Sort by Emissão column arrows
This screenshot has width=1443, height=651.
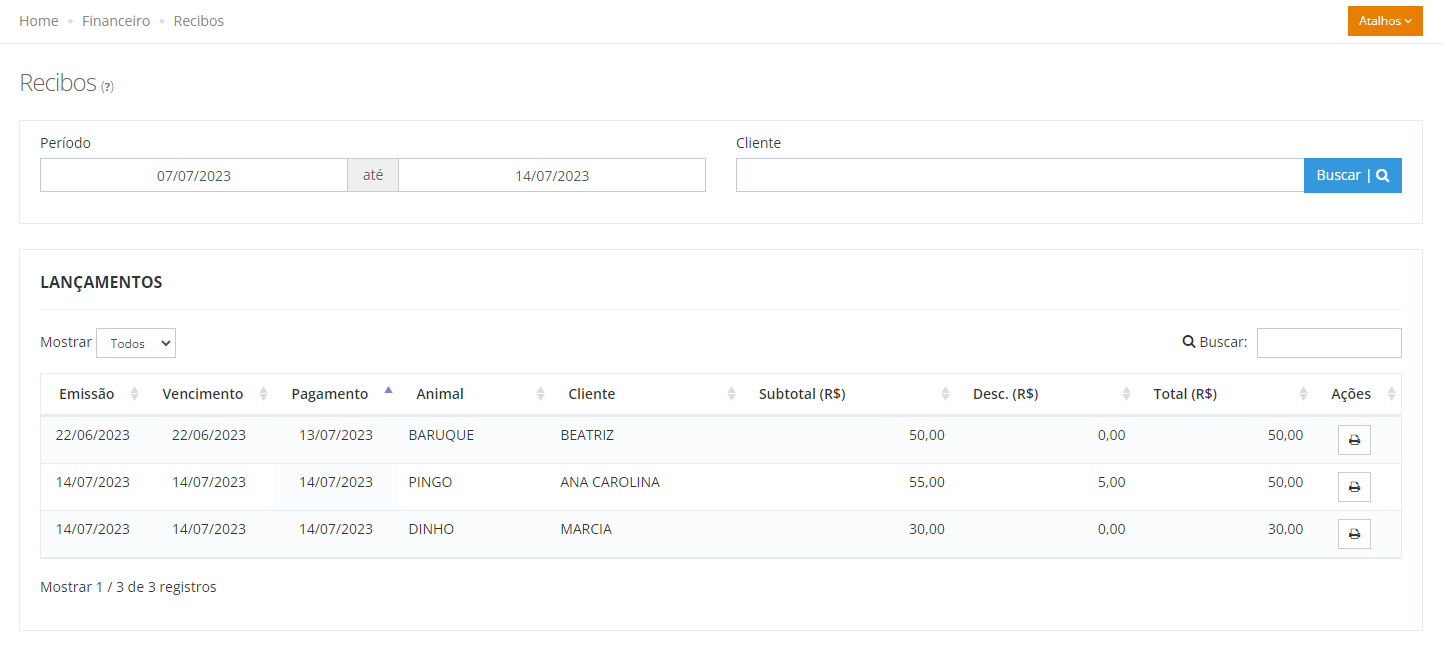135,394
